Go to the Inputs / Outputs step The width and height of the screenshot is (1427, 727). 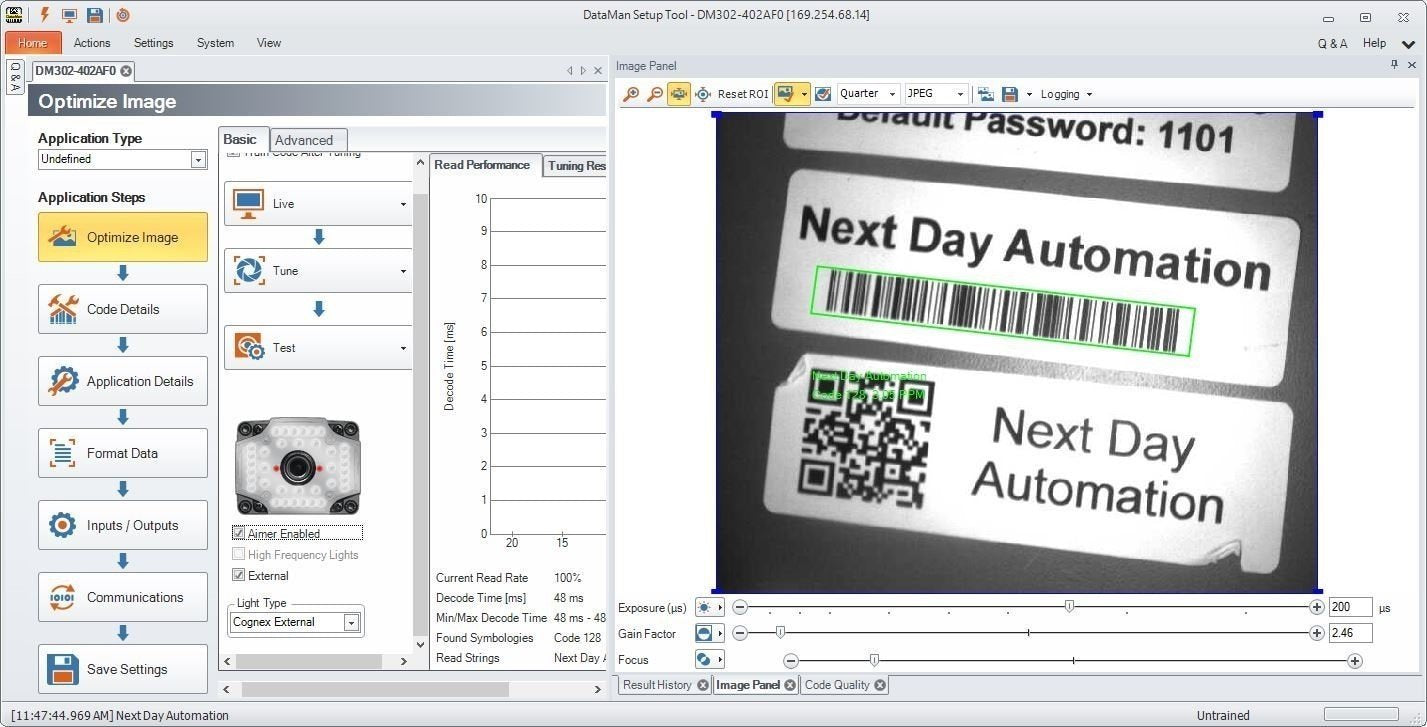coord(123,525)
